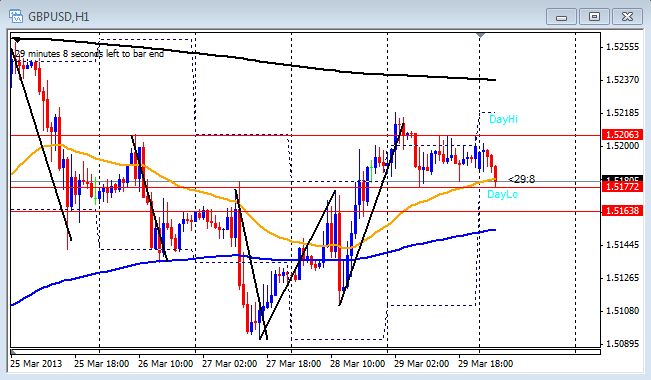Click the 'minutes left to bar end' text
The height and width of the screenshot is (380, 651).
point(90,54)
